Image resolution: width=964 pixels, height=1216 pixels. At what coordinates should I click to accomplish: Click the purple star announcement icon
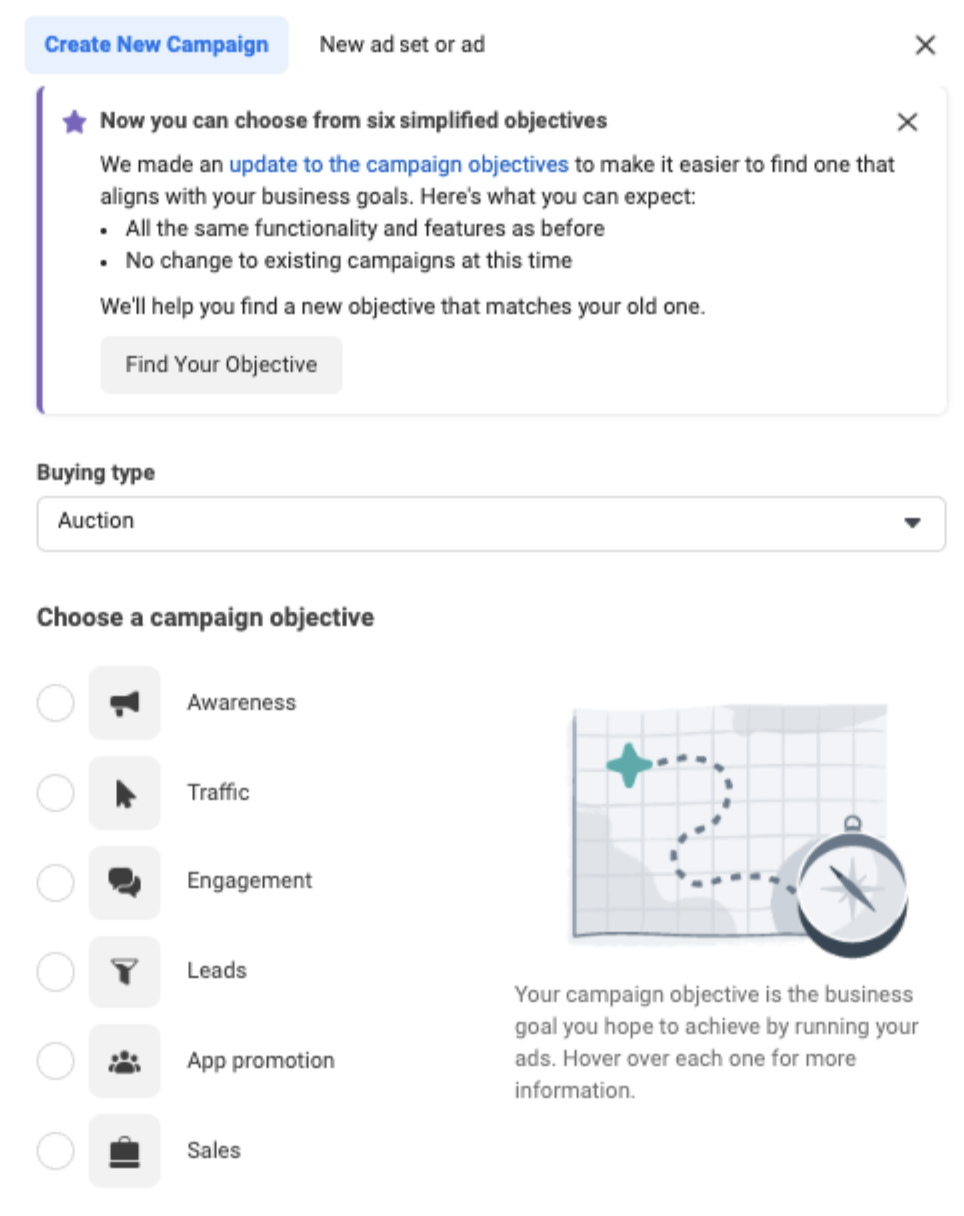[74, 120]
